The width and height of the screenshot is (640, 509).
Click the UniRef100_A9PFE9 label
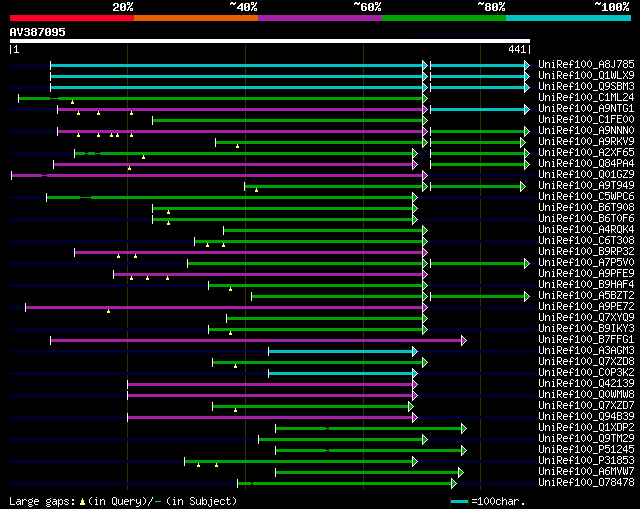[586, 273]
